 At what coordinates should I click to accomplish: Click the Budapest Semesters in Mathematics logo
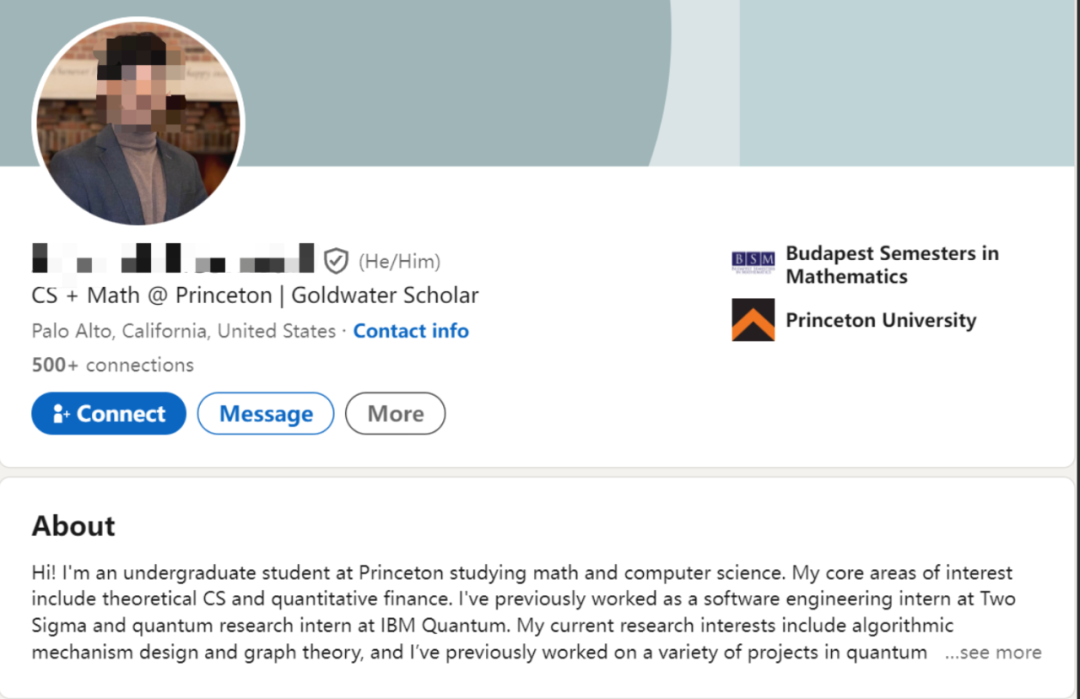click(x=753, y=264)
